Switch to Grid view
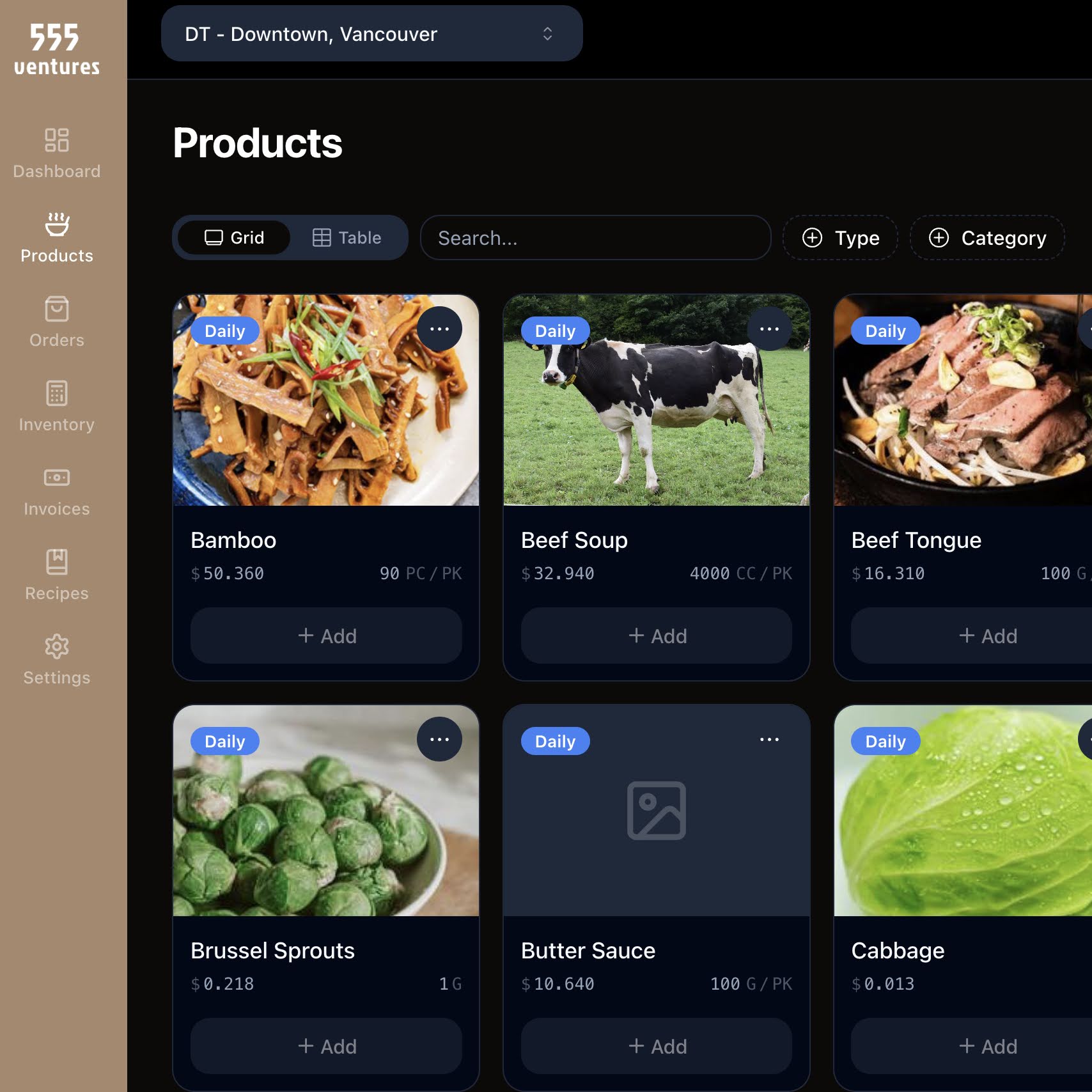Screen dimensions: 1092x1092 click(x=234, y=238)
